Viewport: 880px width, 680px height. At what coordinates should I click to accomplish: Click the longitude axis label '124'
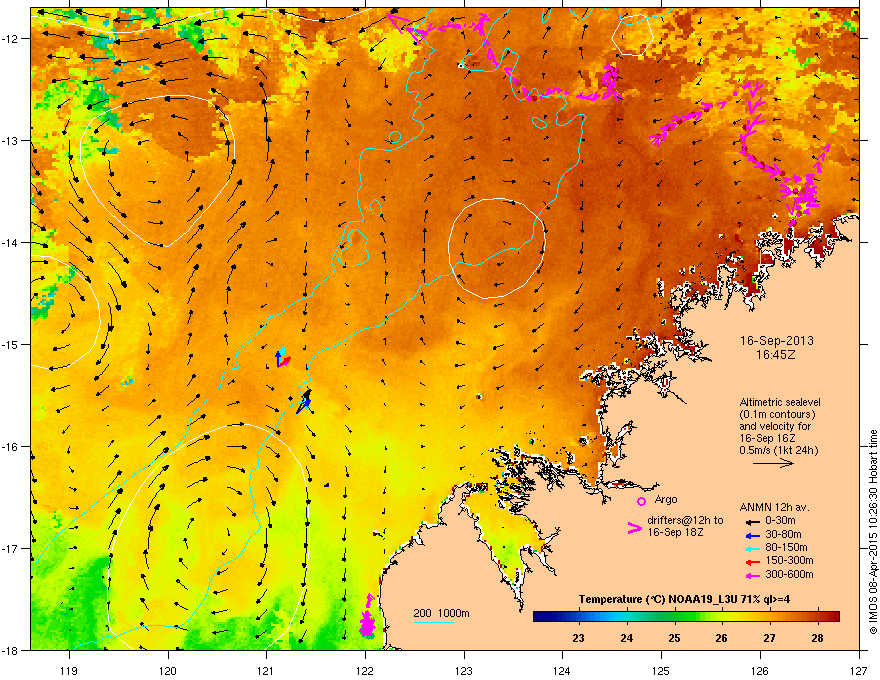click(562, 670)
